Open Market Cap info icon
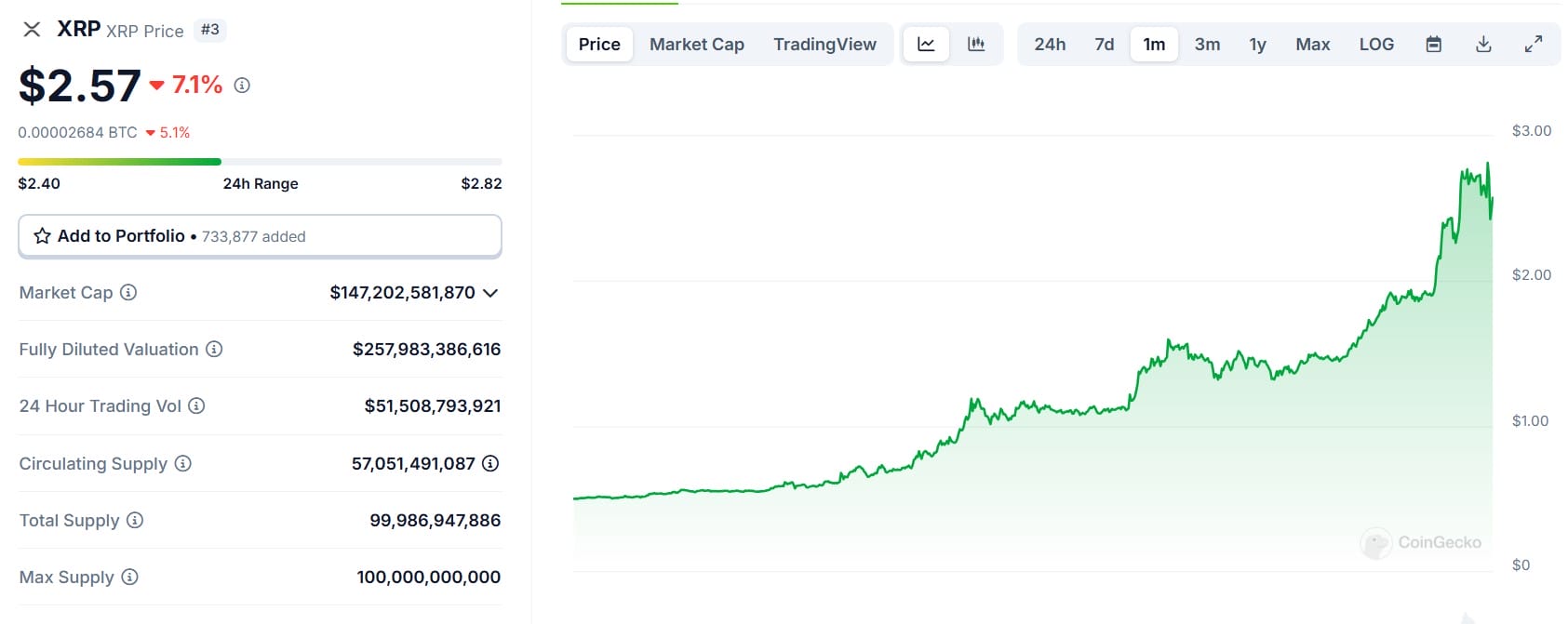 pos(128,293)
